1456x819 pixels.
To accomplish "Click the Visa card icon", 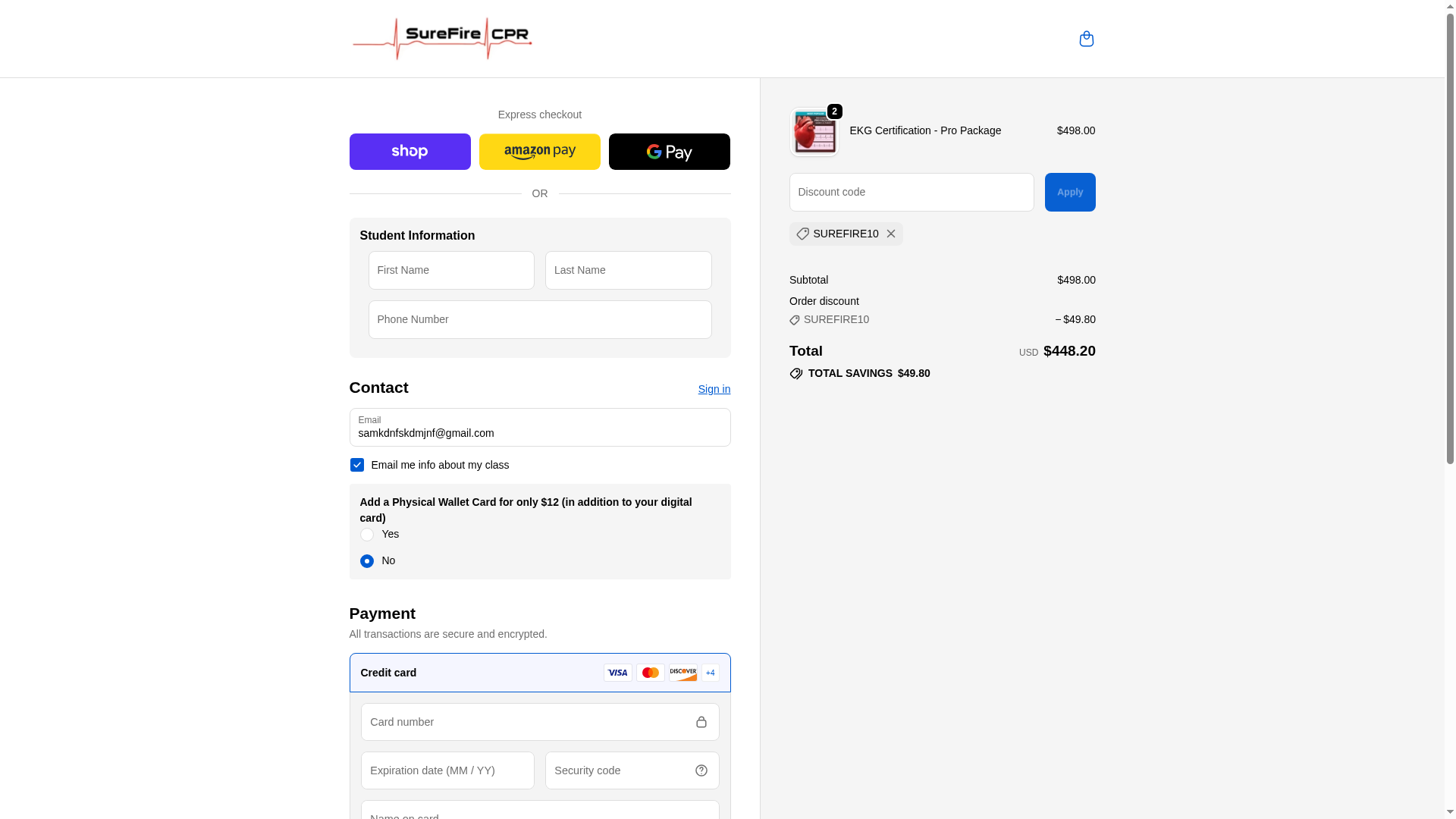I will (618, 673).
